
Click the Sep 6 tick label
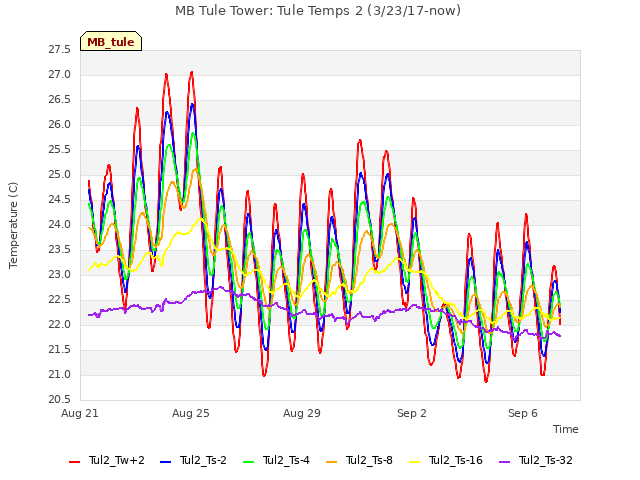tap(523, 413)
